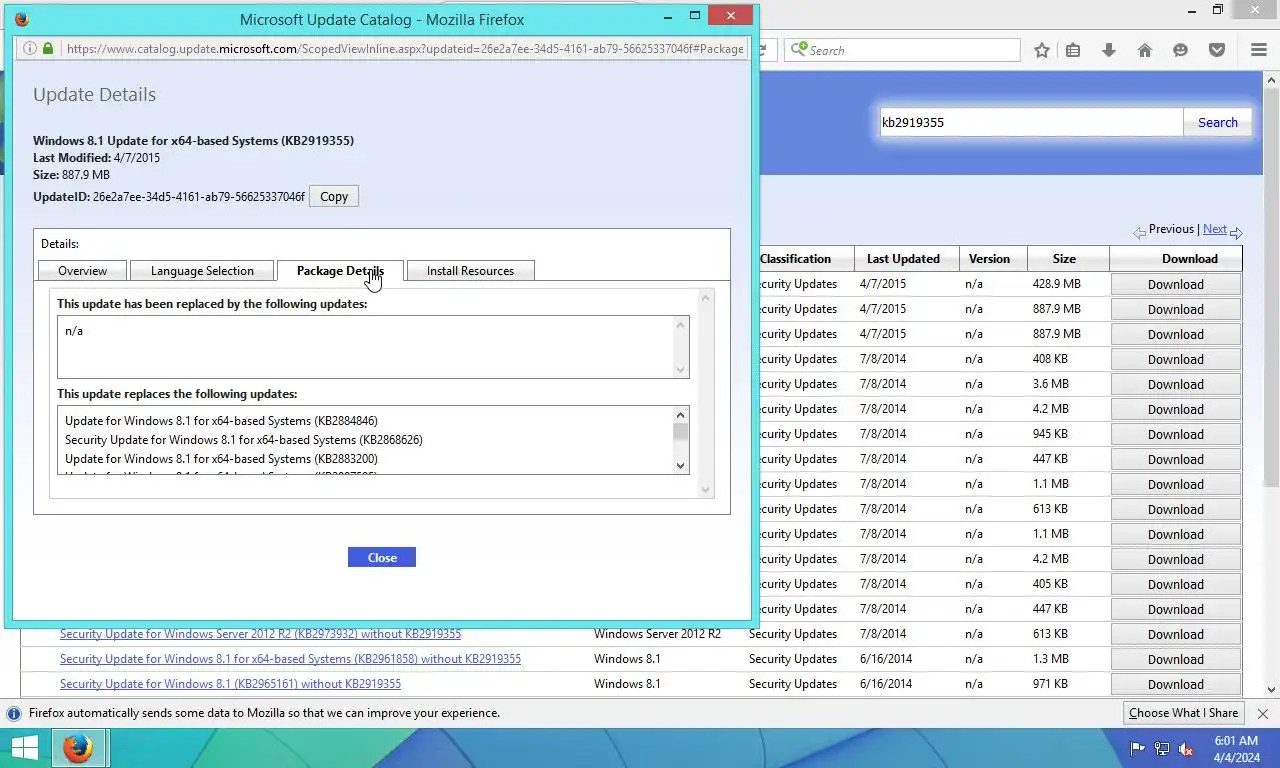
Task: Open the Hello smiley face icon
Action: click(1181, 50)
